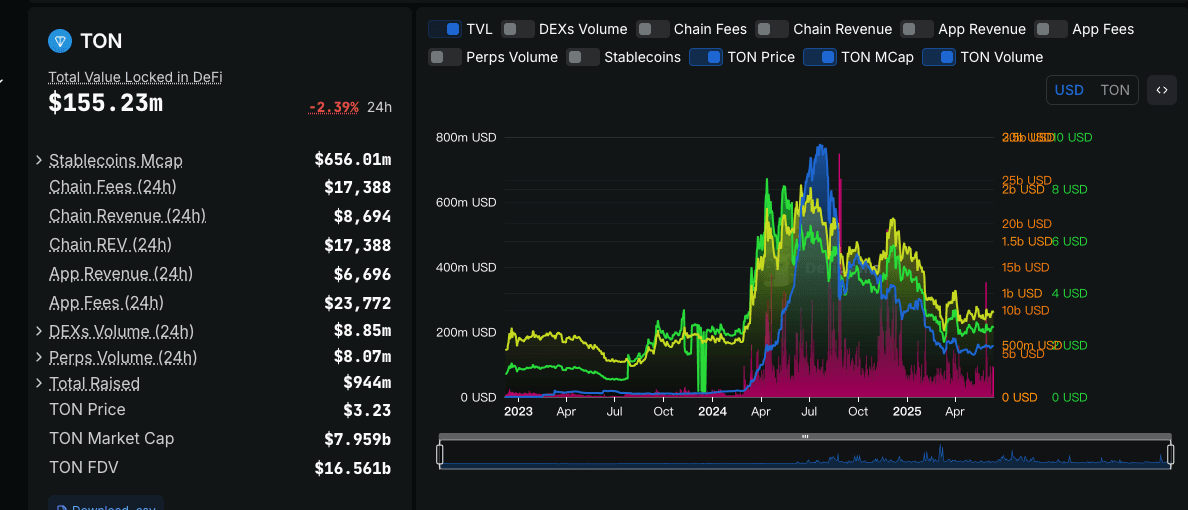Click the $7.959b market cap value
1188x510 pixels.
point(358,439)
